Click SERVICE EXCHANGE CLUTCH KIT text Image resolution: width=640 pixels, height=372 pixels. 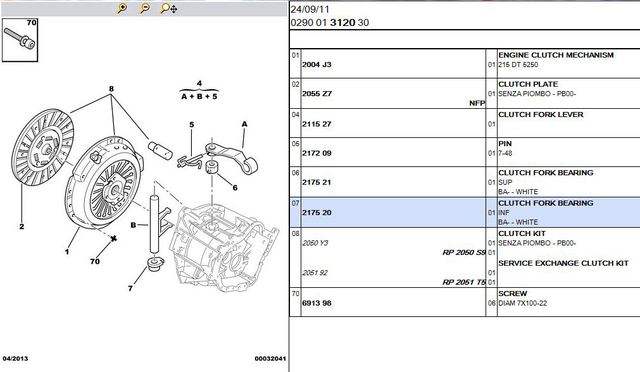563,263
